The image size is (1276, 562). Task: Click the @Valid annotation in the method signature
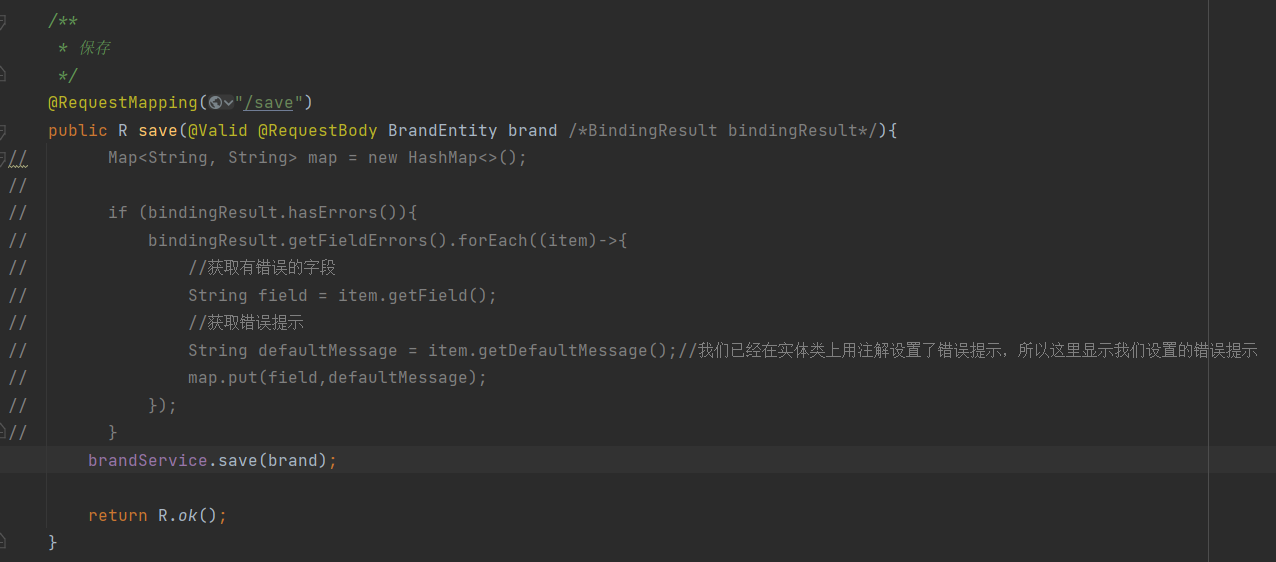(x=217, y=131)
